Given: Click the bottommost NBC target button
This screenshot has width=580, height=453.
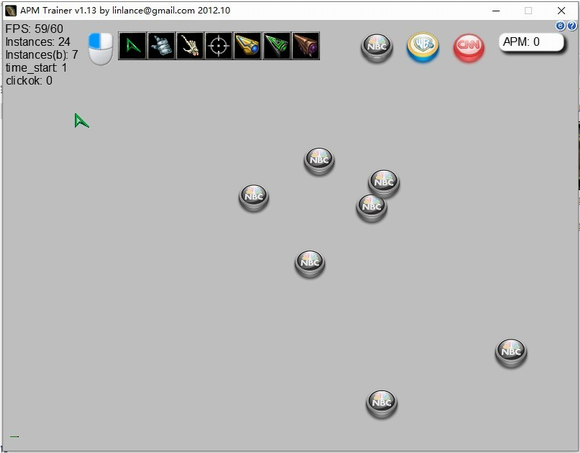Looking at the screenshot, I should (382, 403).
